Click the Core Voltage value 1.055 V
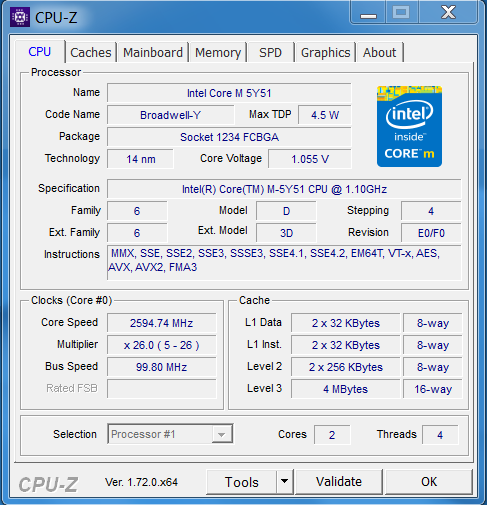Image resolution: width=487 pixels, height=505 pixels. [x=310, y=159]
